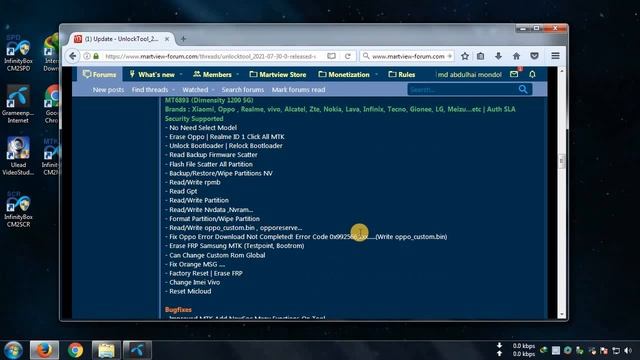Click 'Reset Micloud' text
640x360 pixels.
(190, 291)
